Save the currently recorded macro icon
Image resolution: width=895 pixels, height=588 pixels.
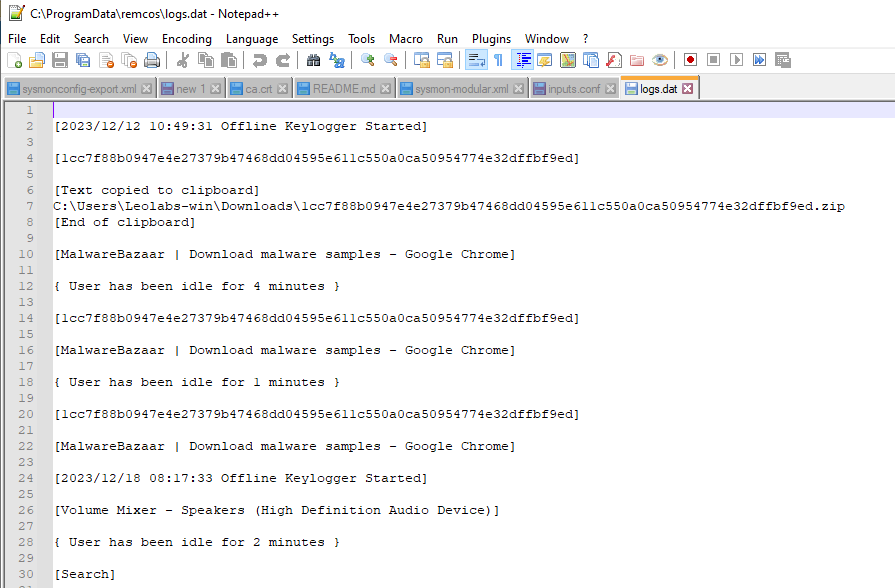pyautogui.click(x=783, y=60)
